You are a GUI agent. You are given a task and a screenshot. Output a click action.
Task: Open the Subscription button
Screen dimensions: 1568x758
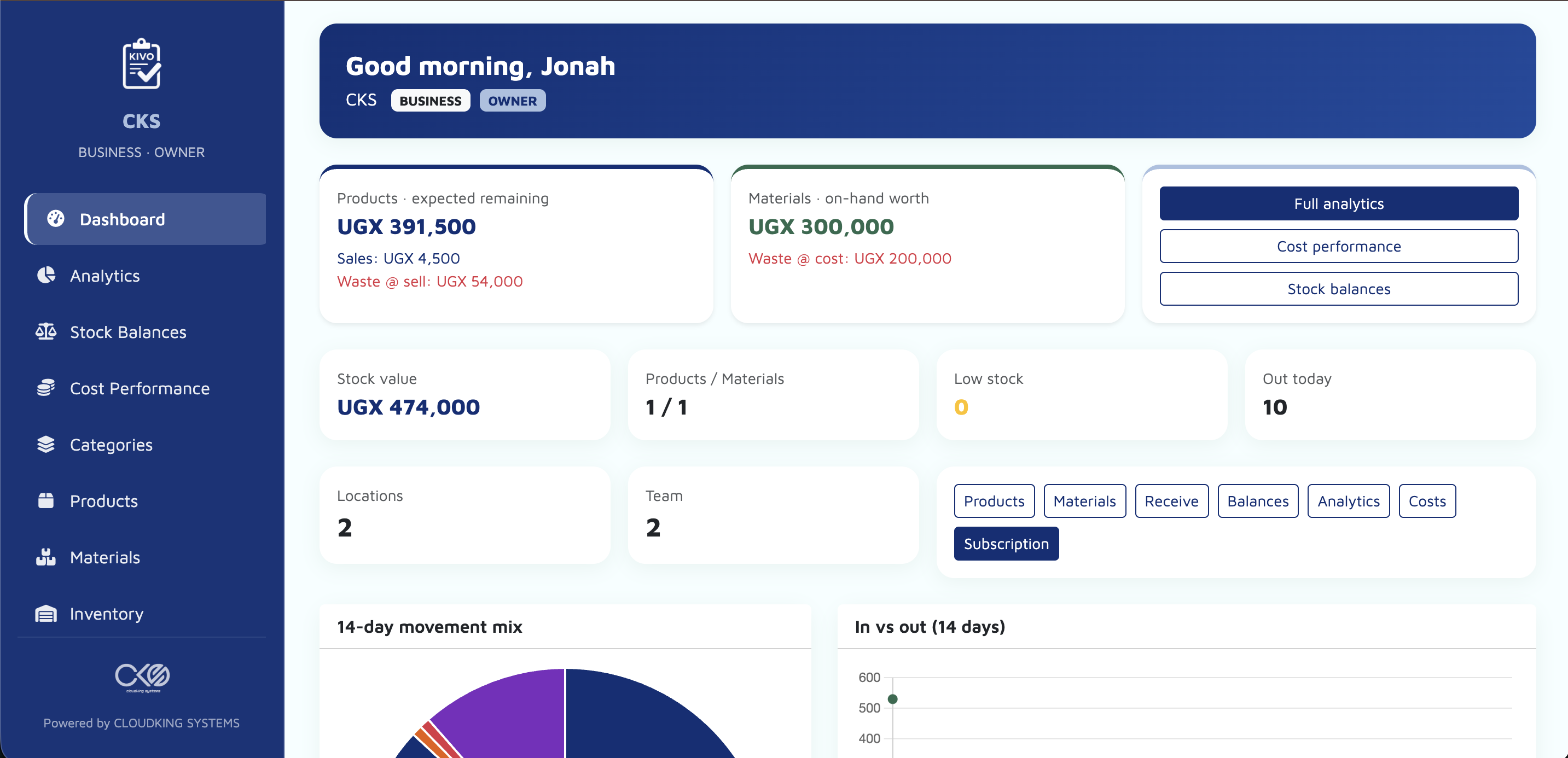[x=1006, y=543]
